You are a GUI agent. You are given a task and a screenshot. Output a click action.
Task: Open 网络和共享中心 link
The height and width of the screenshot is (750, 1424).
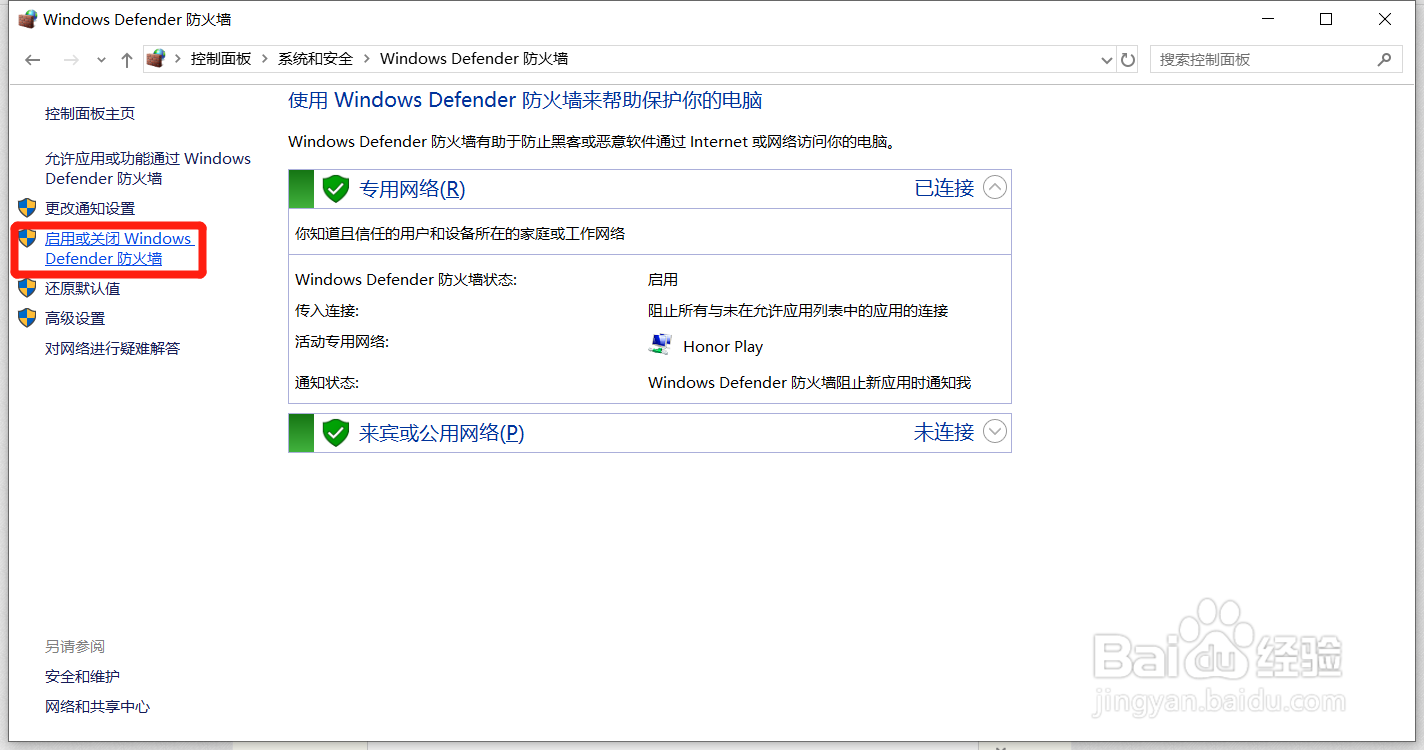point(97,707)
